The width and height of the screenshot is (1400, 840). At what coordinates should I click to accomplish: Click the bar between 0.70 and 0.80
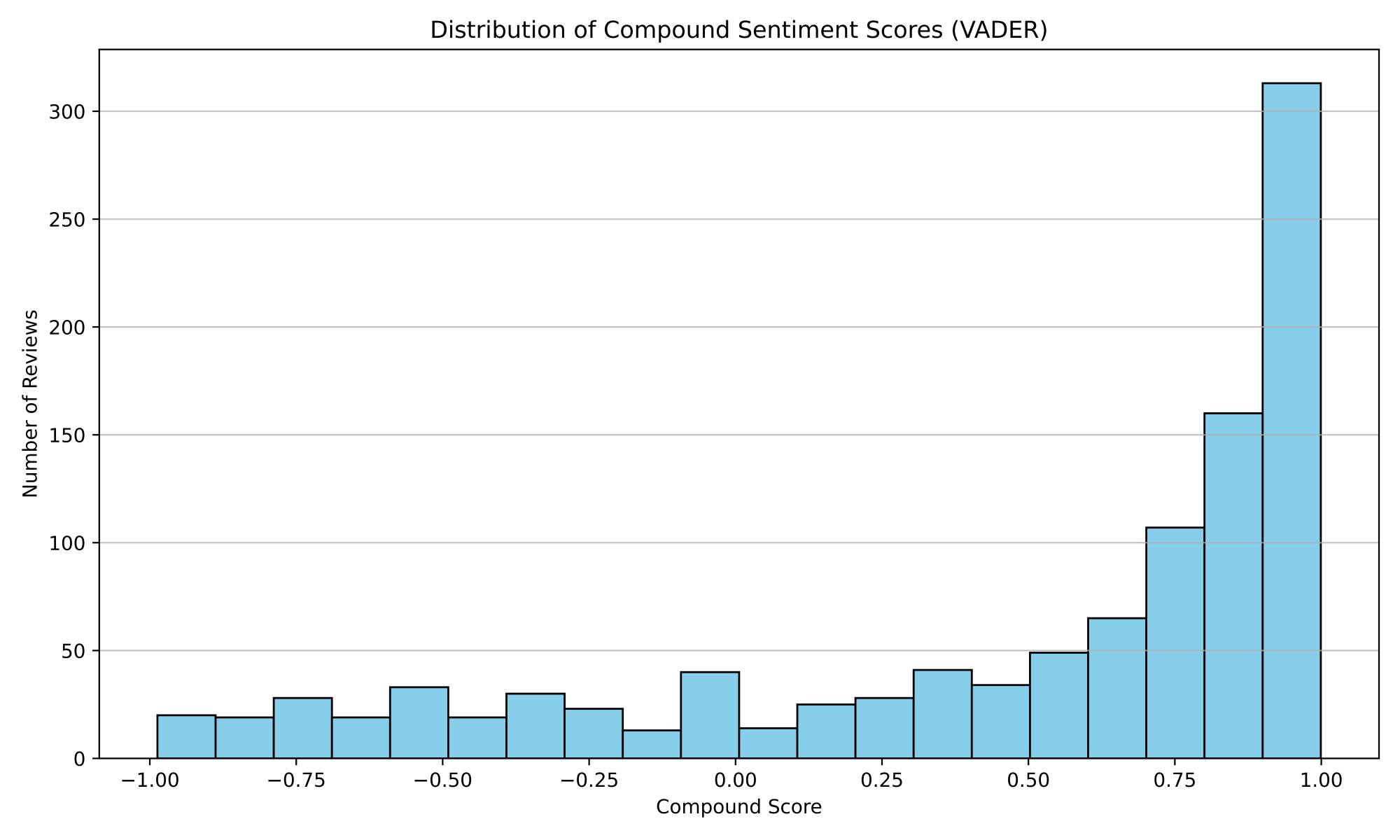click(1175, 643)
